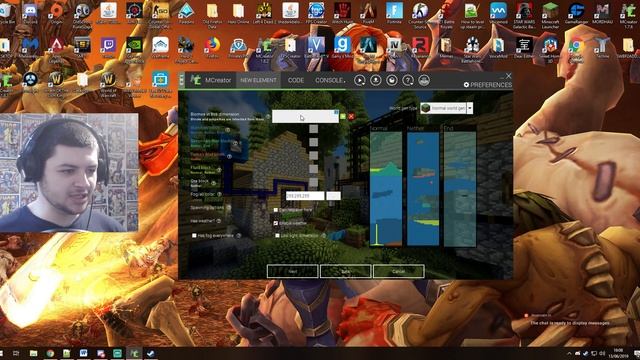Click help icon beside Biomes in this dimension
The width and height of the screenshot is (640, 360).
268,117
